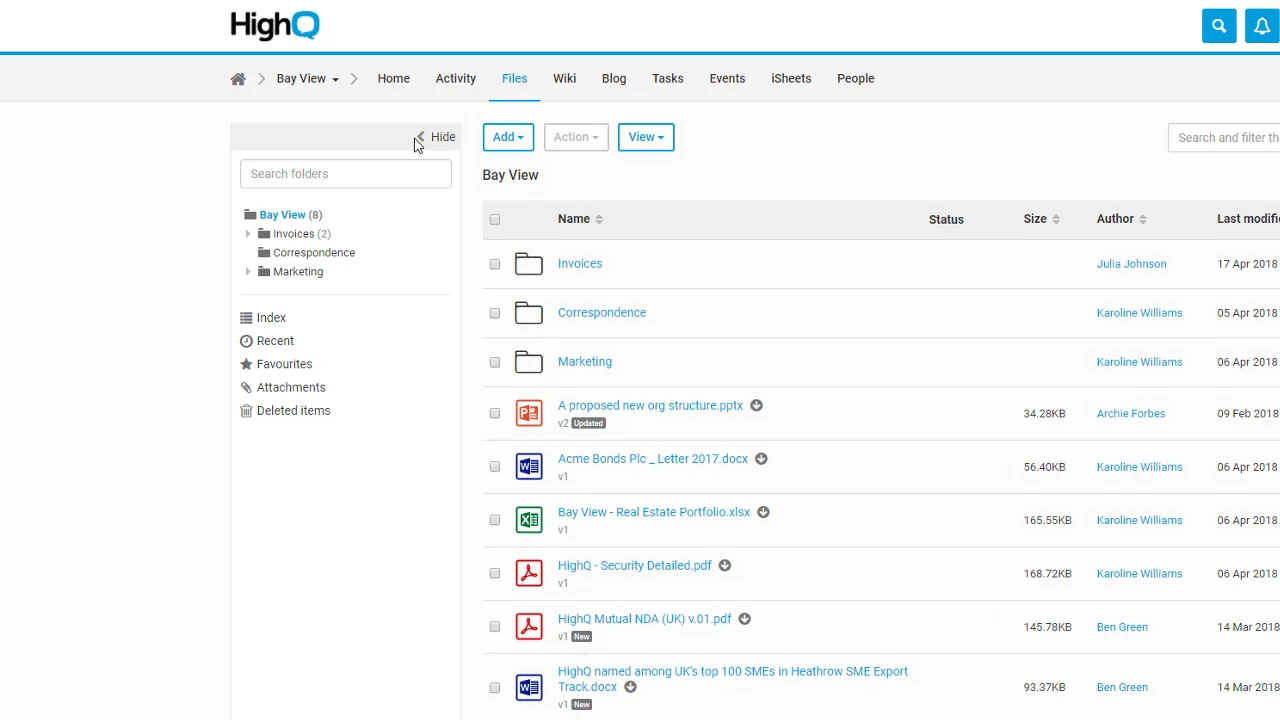Screen dimensions: 1280x720
Task: Open the View dropdown button
Action: click(646, 137)
